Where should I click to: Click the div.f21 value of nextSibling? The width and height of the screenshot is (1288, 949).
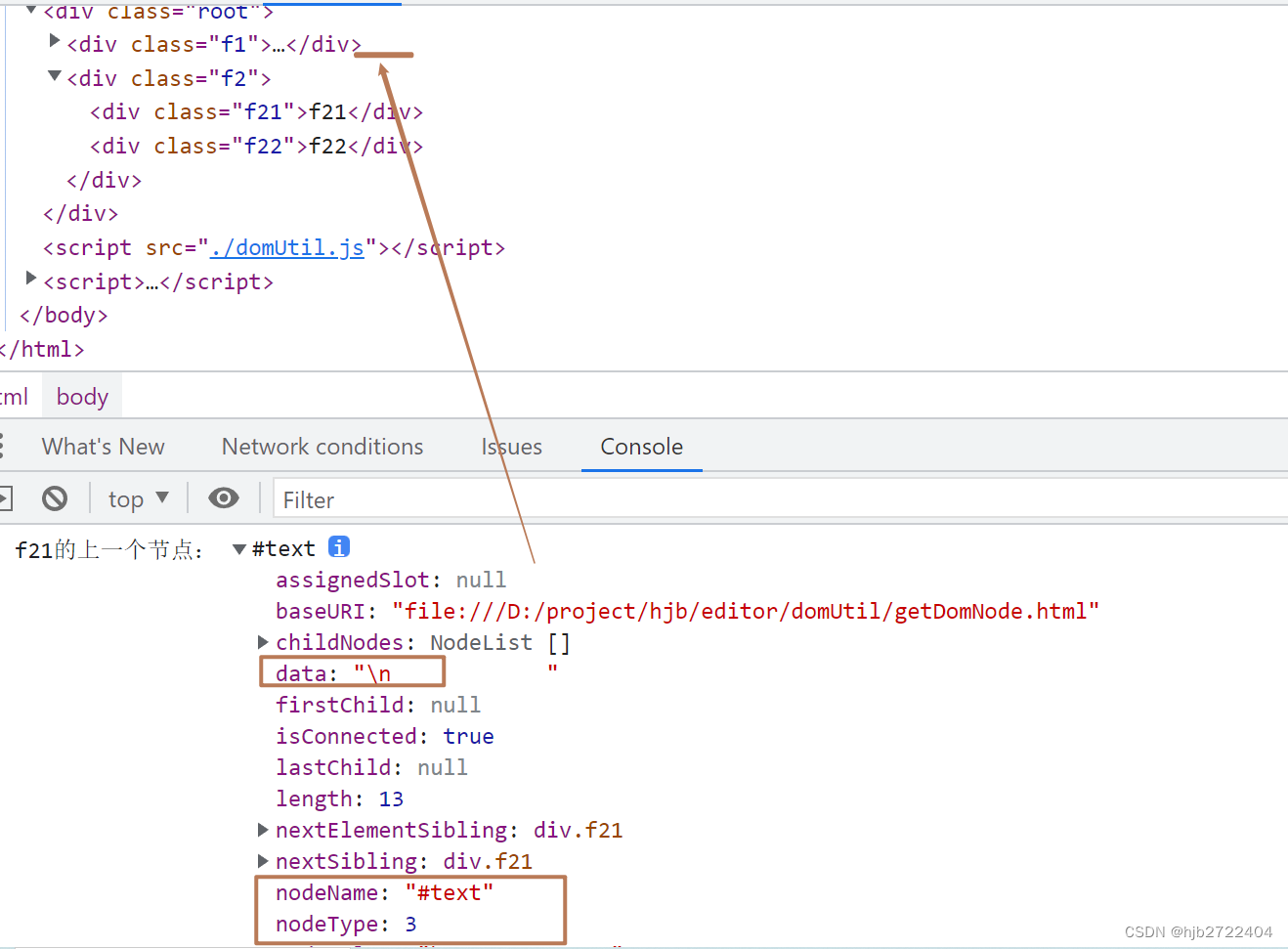tap(488, 862)
